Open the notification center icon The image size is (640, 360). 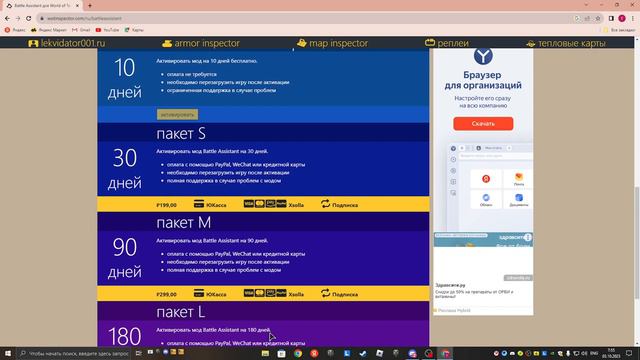629,353
